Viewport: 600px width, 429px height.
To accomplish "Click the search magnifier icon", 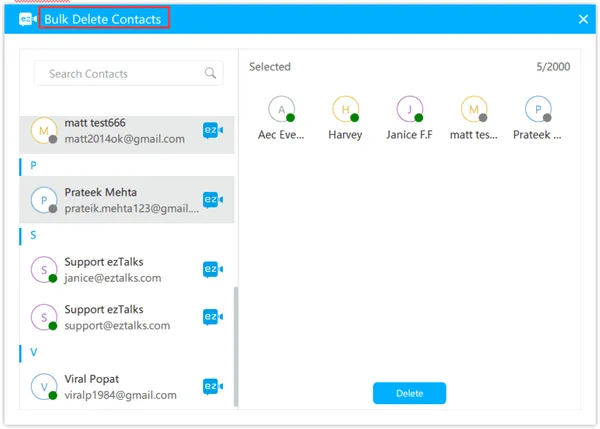I will pos(210,73).
